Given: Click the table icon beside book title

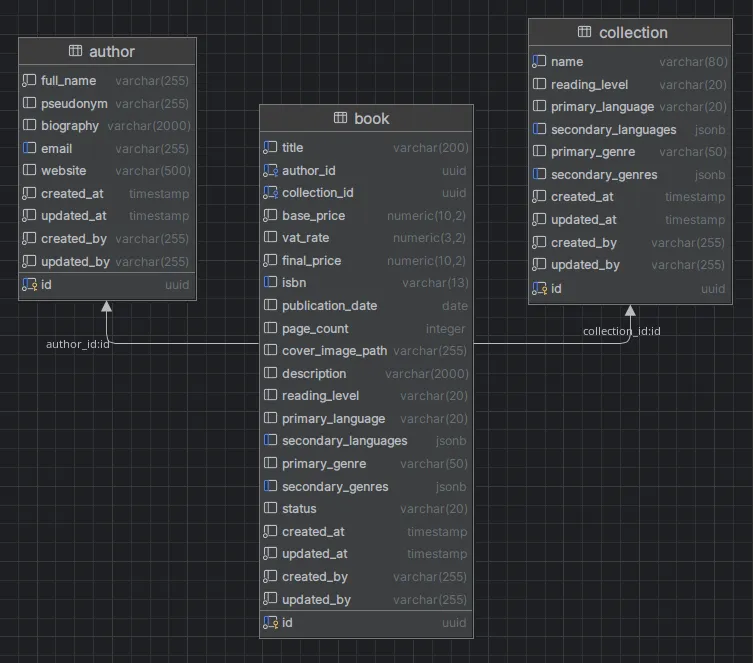Looking at the screenshot, I should coord(340,117).
